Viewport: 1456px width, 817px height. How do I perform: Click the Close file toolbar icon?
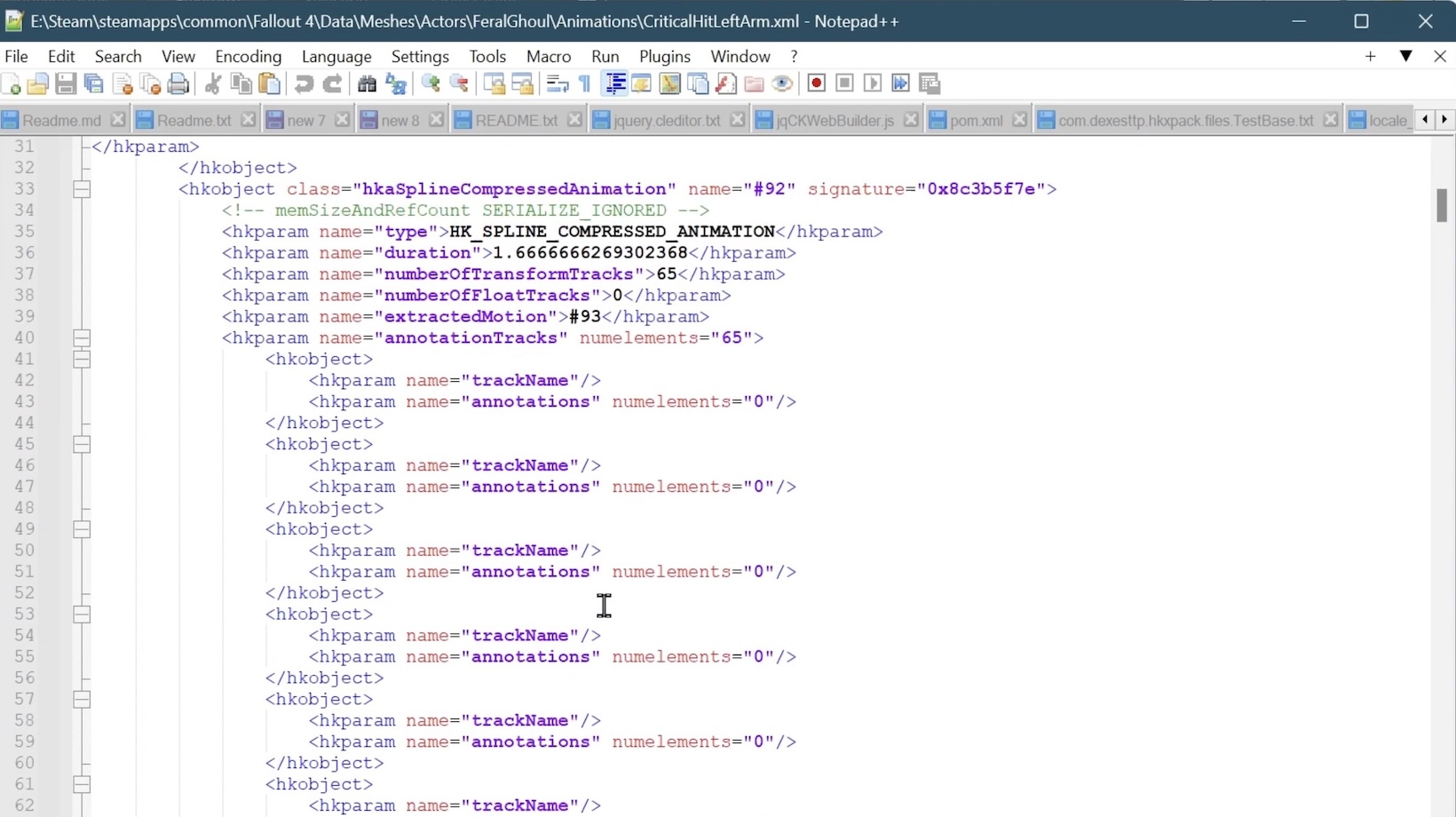(x=123, y=83)
